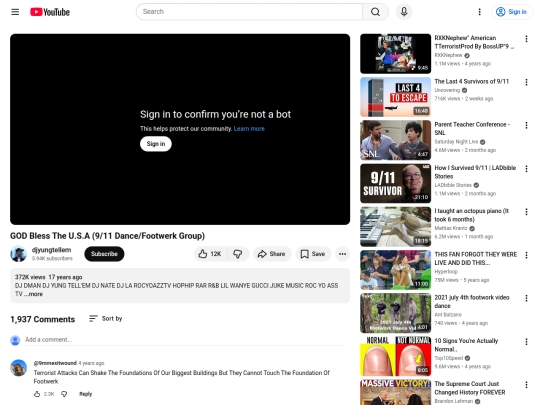Dislike the video with thumbs down

pyautogui.click(x=238, y=254)
